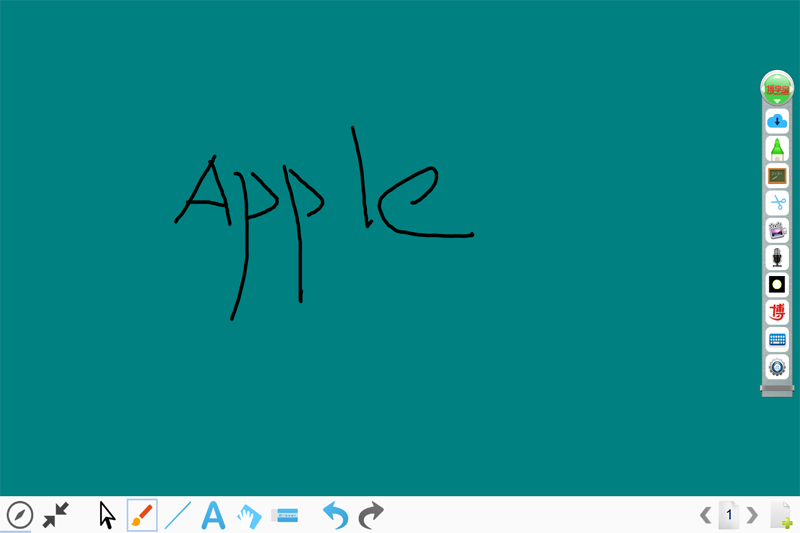Select the arrow pointer tool
Screen dimensions: 800x533
[107, 515]
